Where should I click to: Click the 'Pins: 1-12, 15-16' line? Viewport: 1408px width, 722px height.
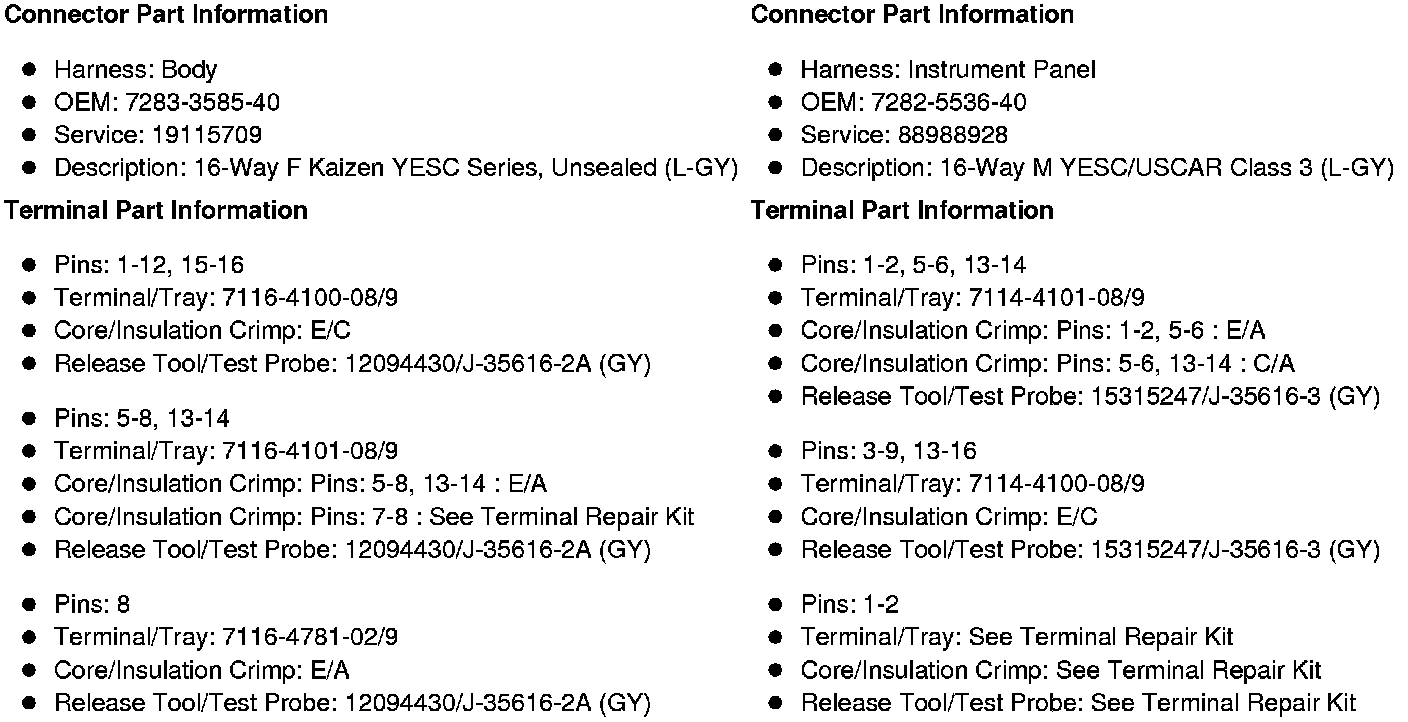coord(148,265)
